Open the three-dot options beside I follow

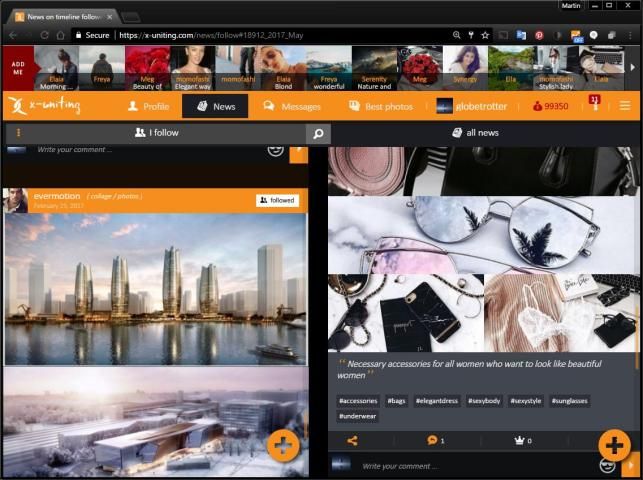[x=18, y=133]
